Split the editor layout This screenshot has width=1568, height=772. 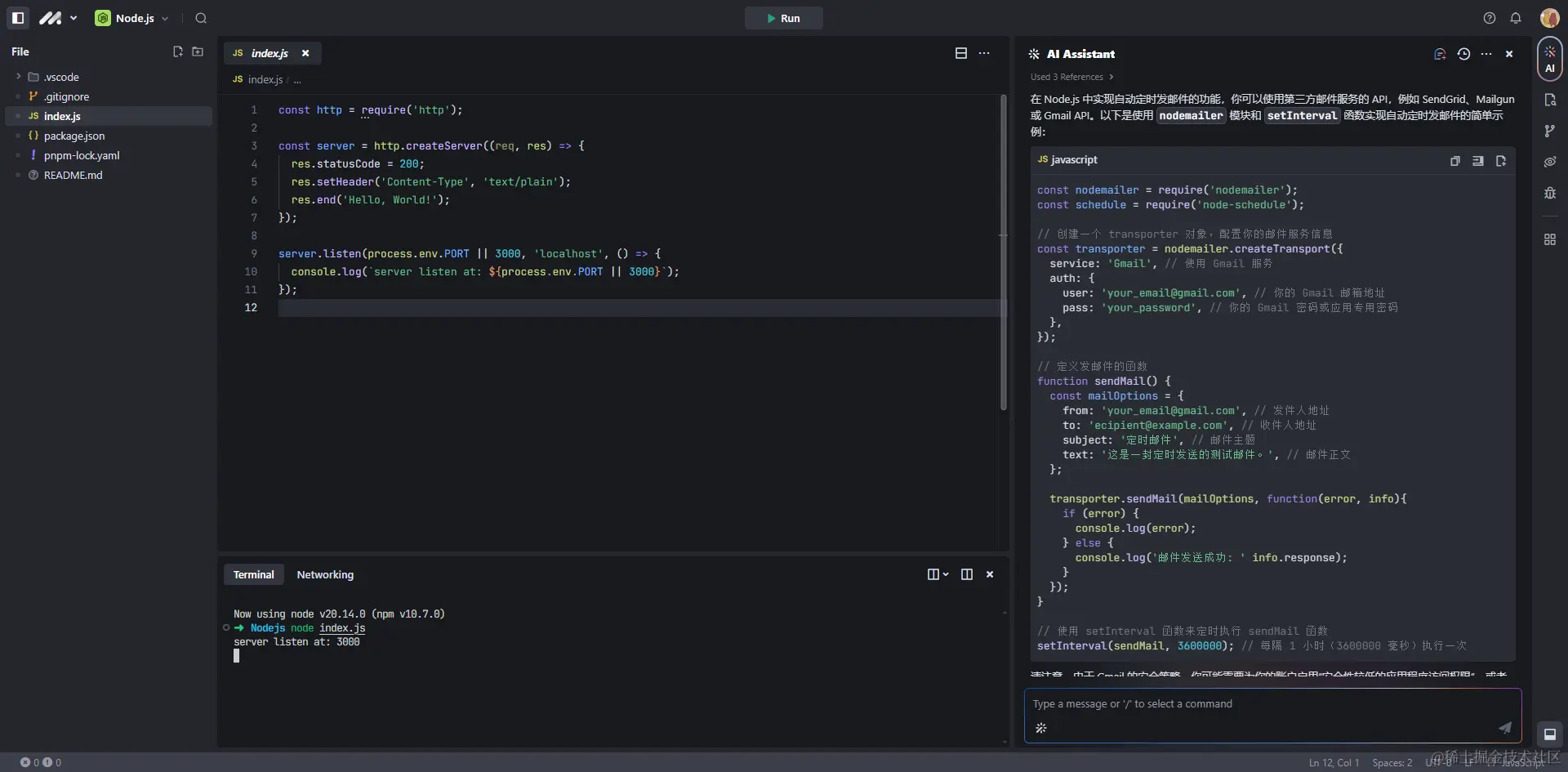pyautogui.click(x=961, y=53)
